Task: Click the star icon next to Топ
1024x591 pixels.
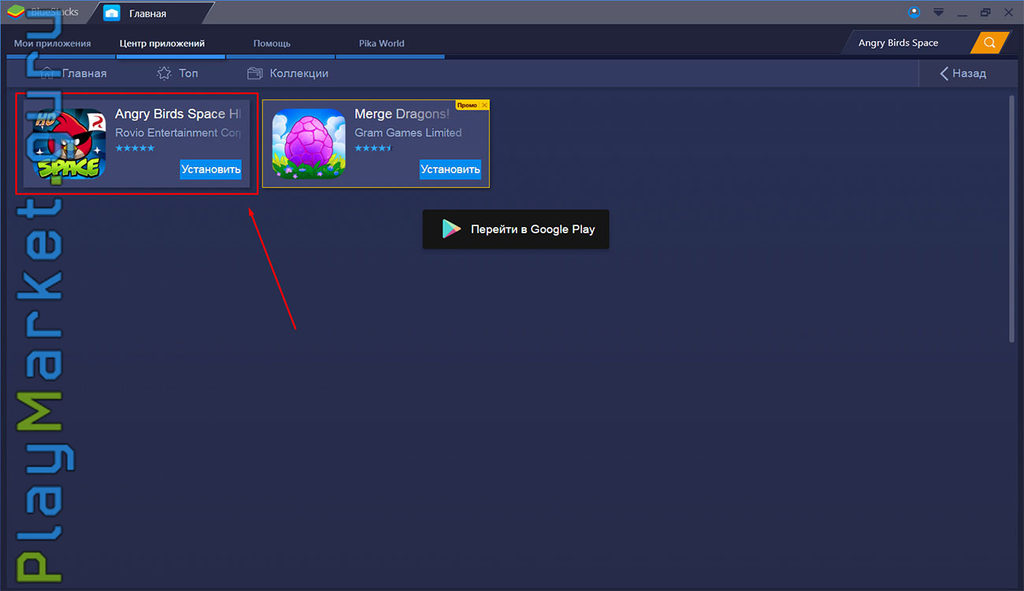Action: pos(164,74)
